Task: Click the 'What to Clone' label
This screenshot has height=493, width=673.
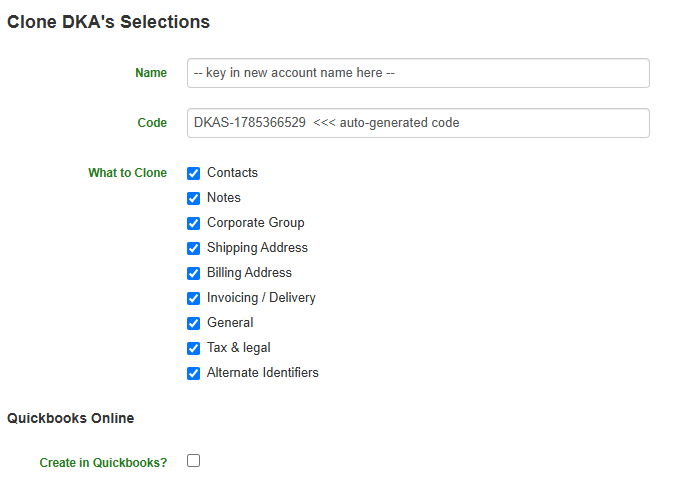Action: pyautogui.click(x=127, y=172)
